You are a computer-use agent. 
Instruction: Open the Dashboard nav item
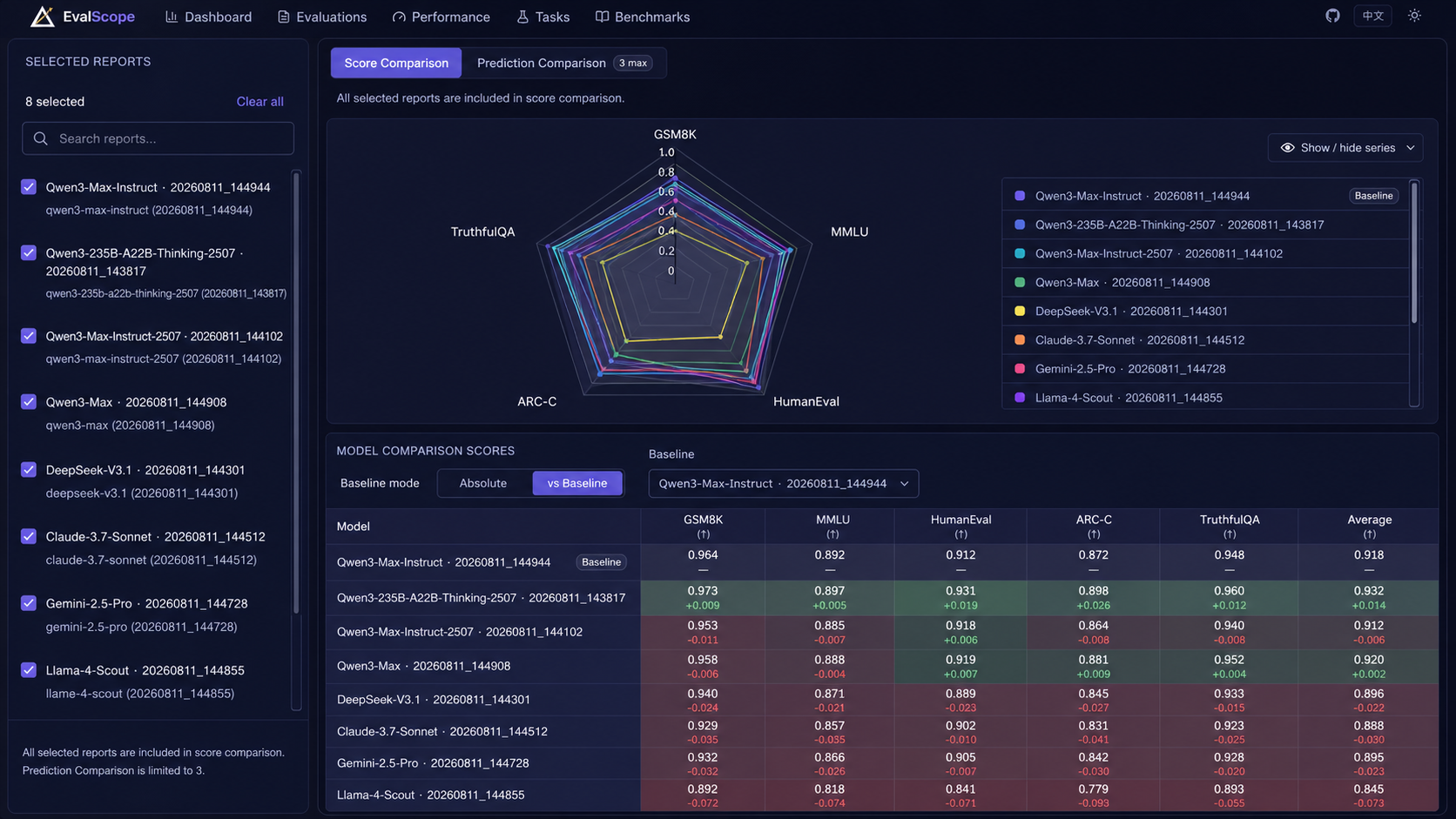point(208,17)
